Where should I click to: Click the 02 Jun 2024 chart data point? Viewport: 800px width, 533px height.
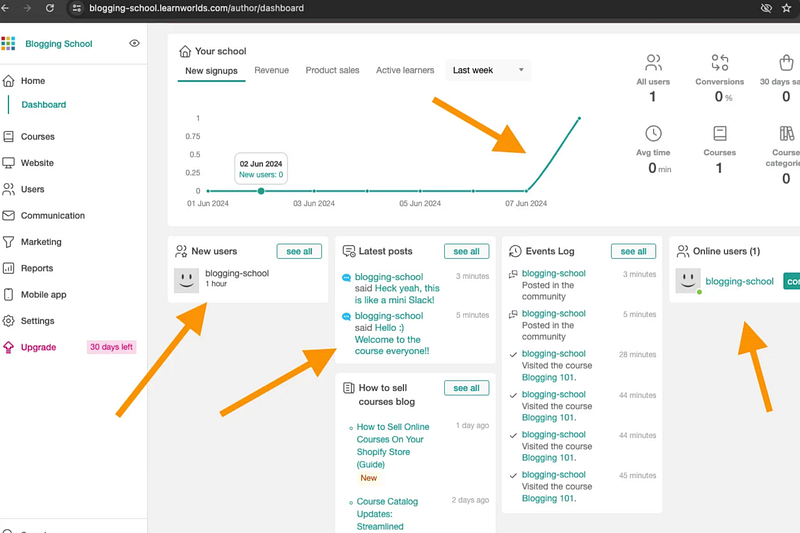click(261, 191)
